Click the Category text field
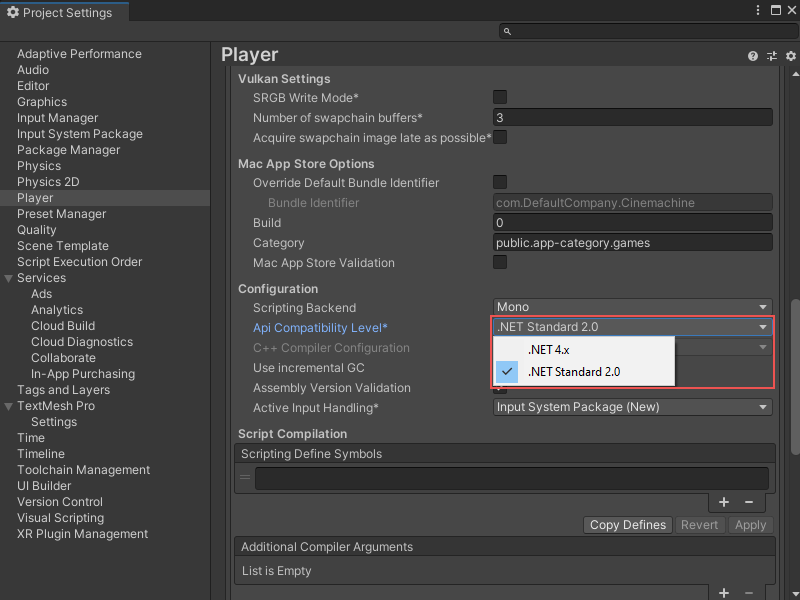 click(633, 242)
